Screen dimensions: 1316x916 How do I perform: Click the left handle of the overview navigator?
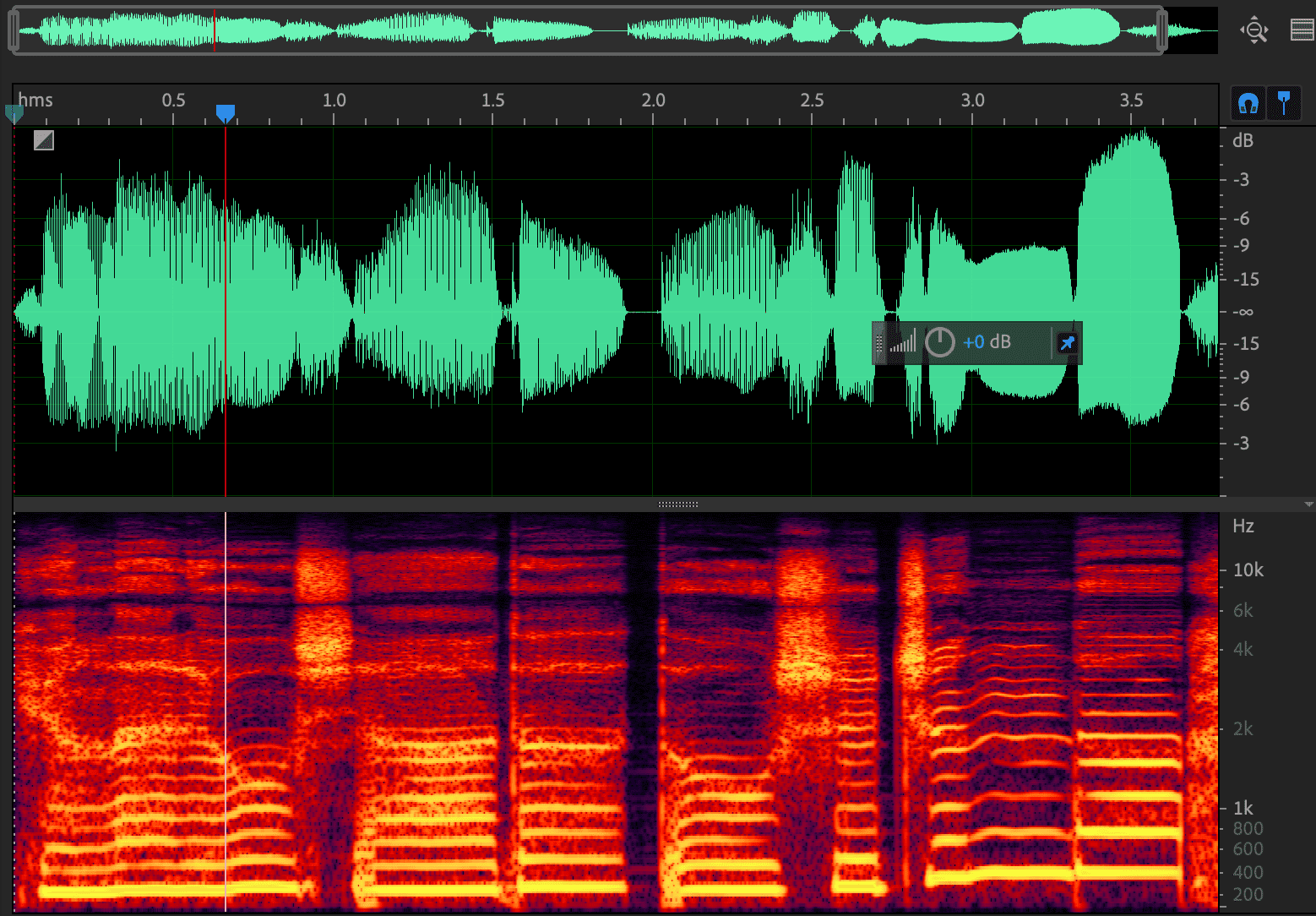click(x=14, y=30)
